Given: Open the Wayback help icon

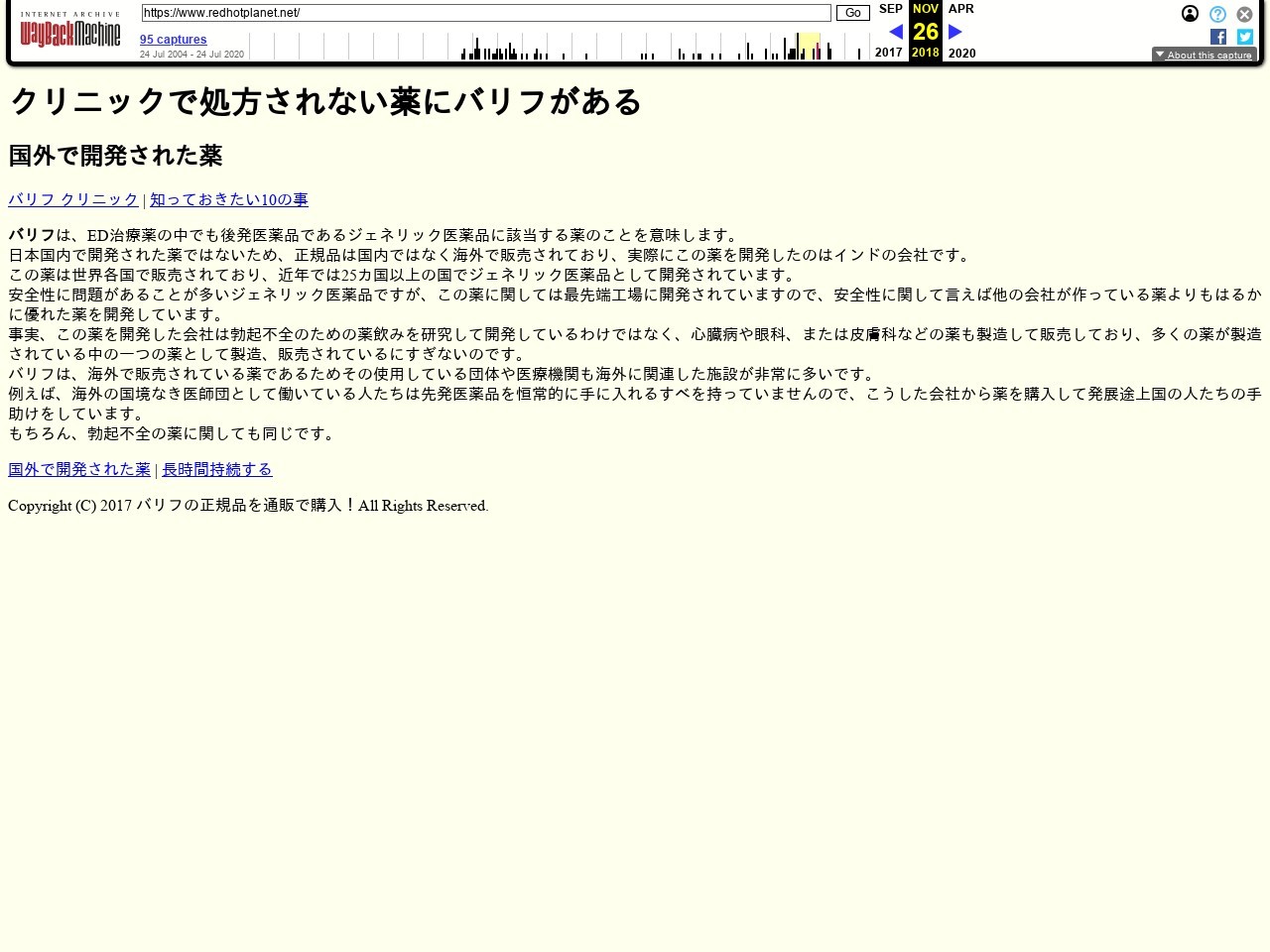Looking at the screenshot, I should [1217, 14].
